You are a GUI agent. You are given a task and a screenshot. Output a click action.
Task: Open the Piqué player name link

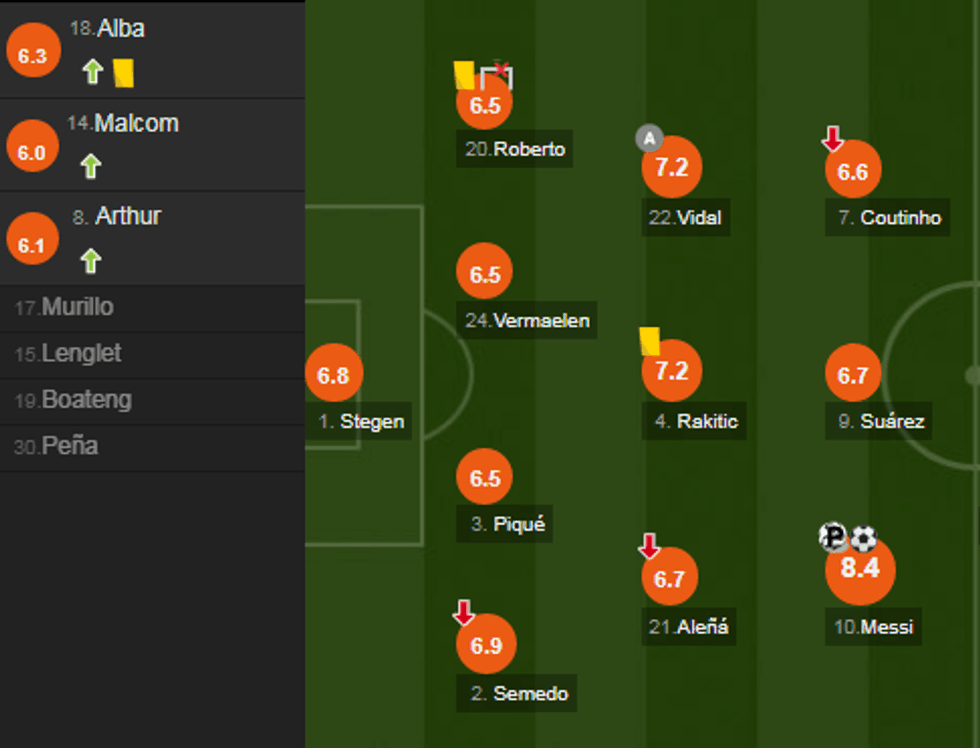(x=519, y=524)
